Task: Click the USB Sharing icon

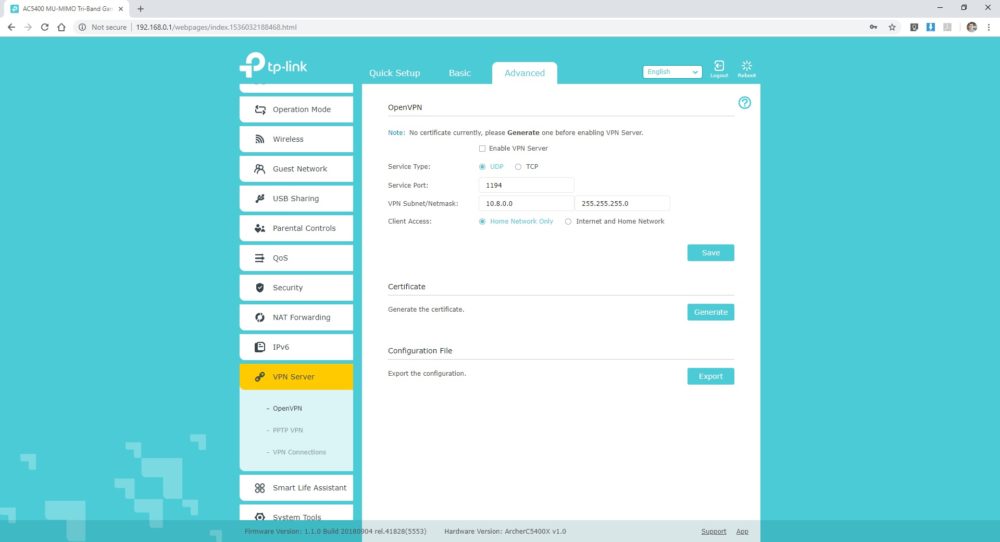Action: [x=260, y=198]
